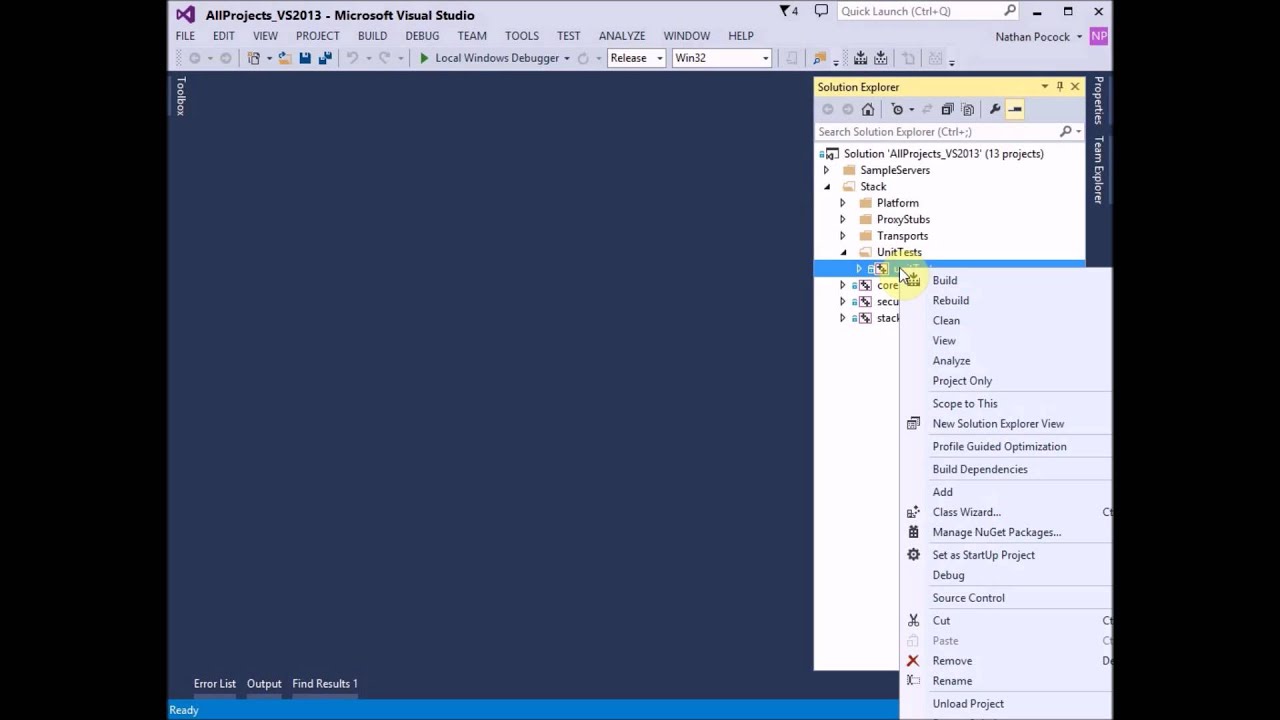Click the red Remove X icon
The height and width of the screenshot is (720, 1280).
click(913, 660)
